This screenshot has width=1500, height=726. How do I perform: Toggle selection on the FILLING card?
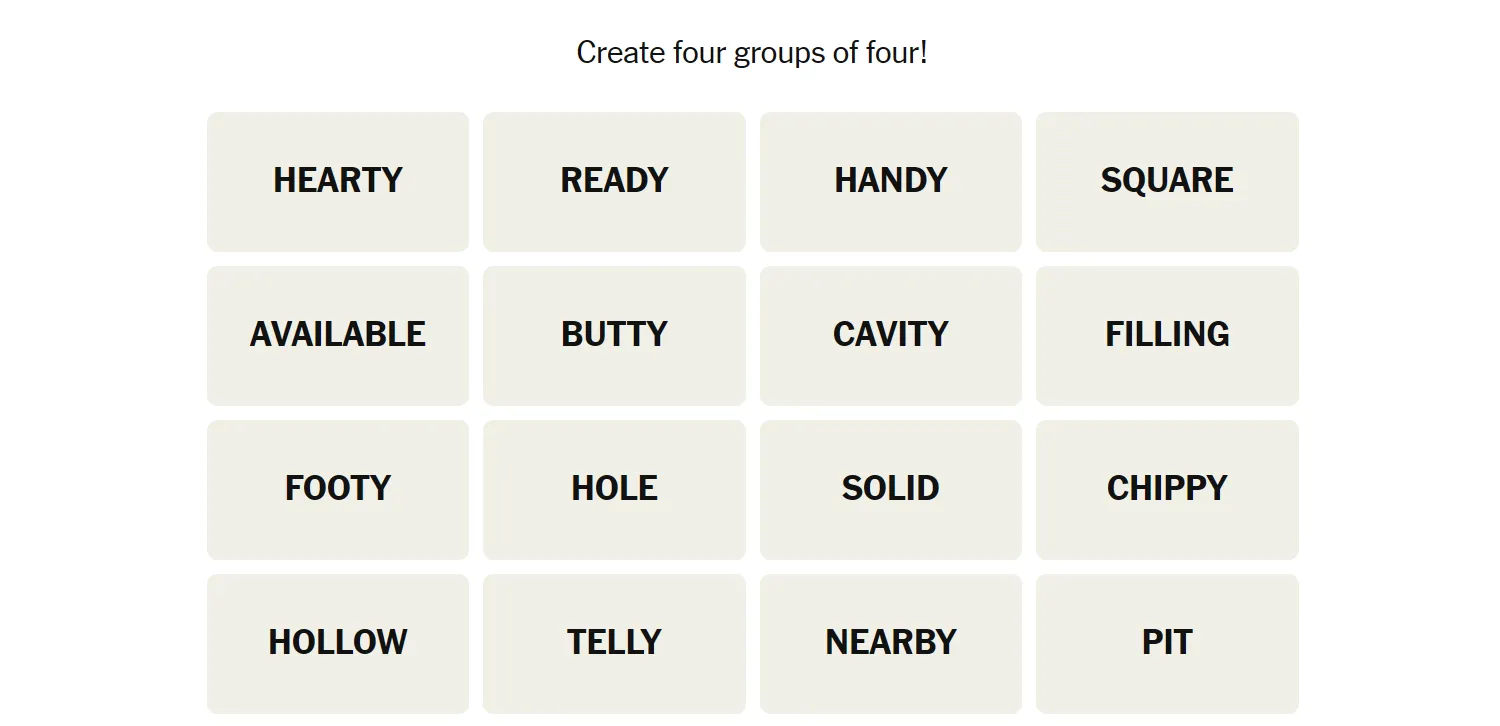point(1167,336)
